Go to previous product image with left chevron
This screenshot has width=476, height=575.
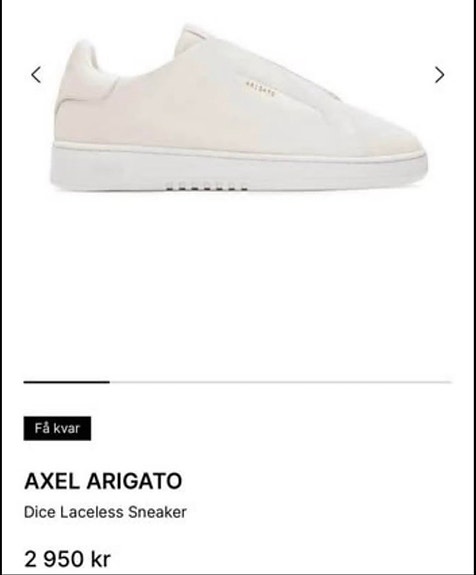coord(36,75)
